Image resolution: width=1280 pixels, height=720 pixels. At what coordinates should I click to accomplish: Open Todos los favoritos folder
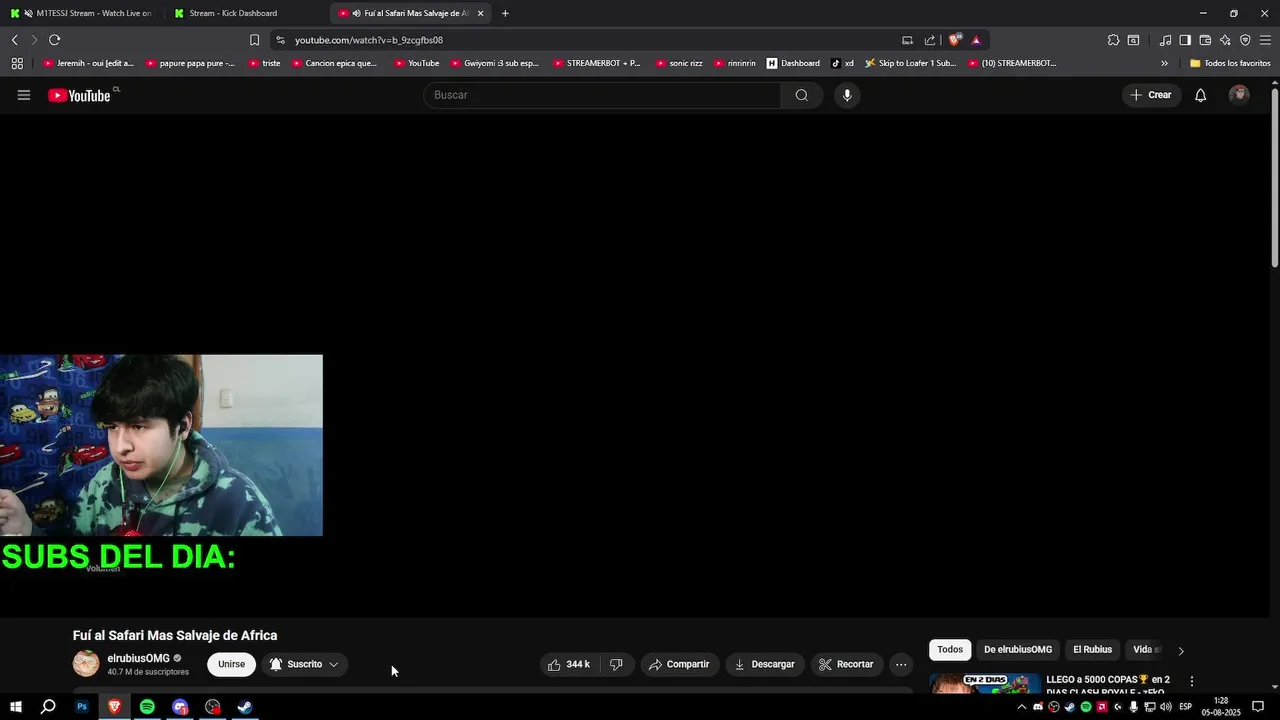1230,63
